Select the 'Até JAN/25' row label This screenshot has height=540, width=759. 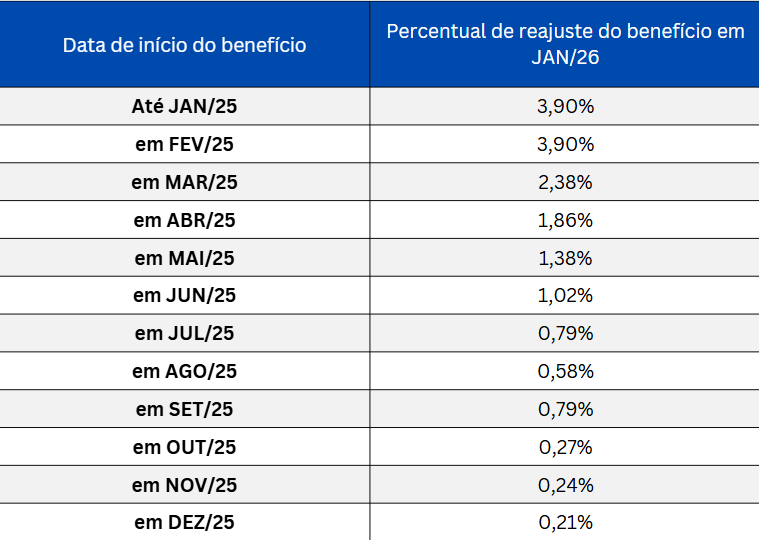[184, 106]
